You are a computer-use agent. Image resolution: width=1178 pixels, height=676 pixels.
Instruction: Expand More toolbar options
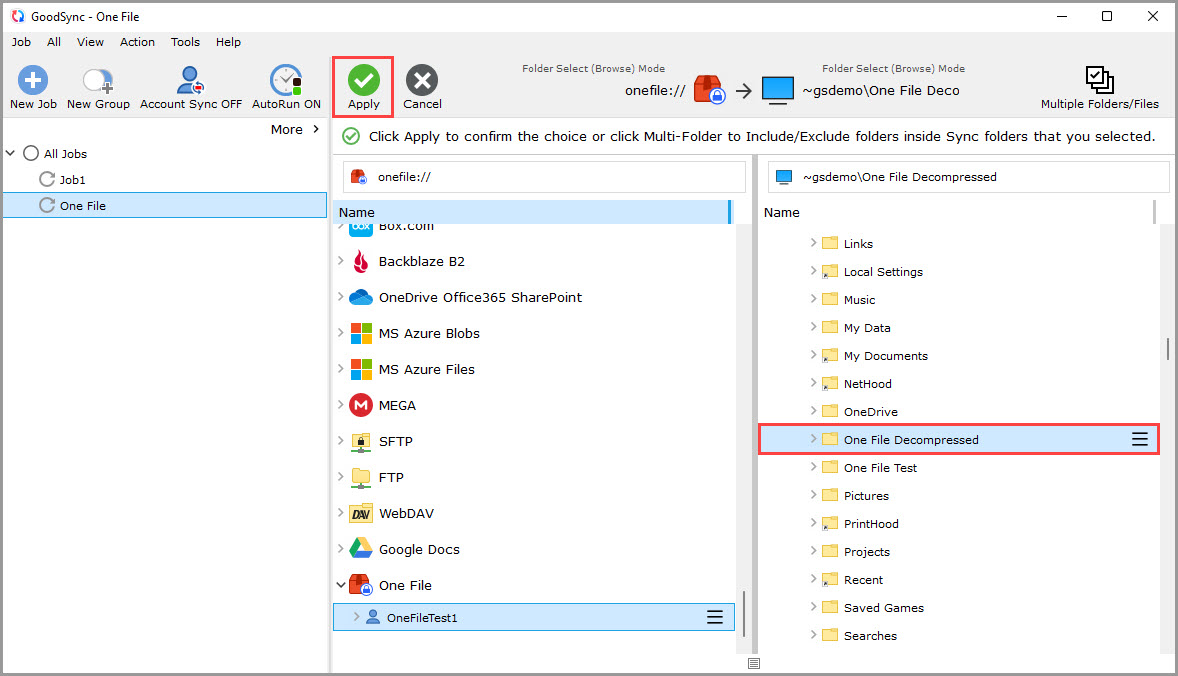294,129
